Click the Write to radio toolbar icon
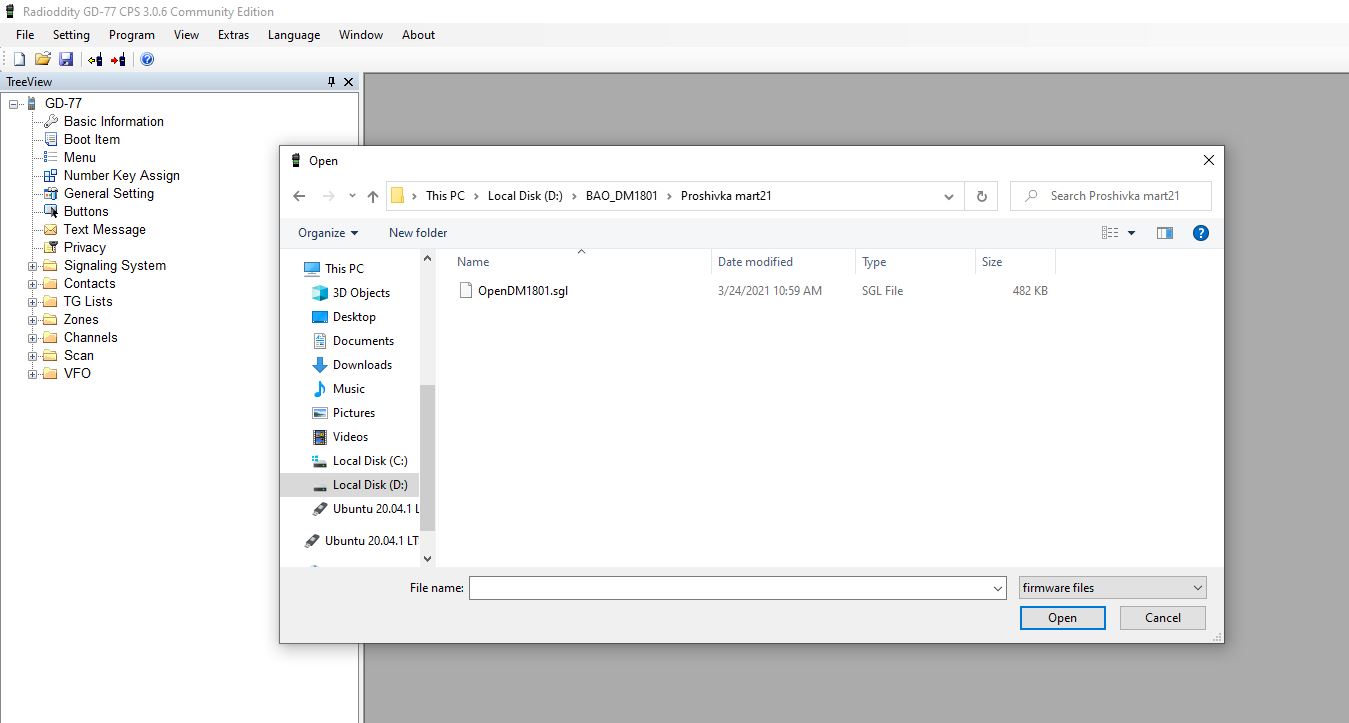Viewport: 1349px width, 723px height. [x=118, y=60]
